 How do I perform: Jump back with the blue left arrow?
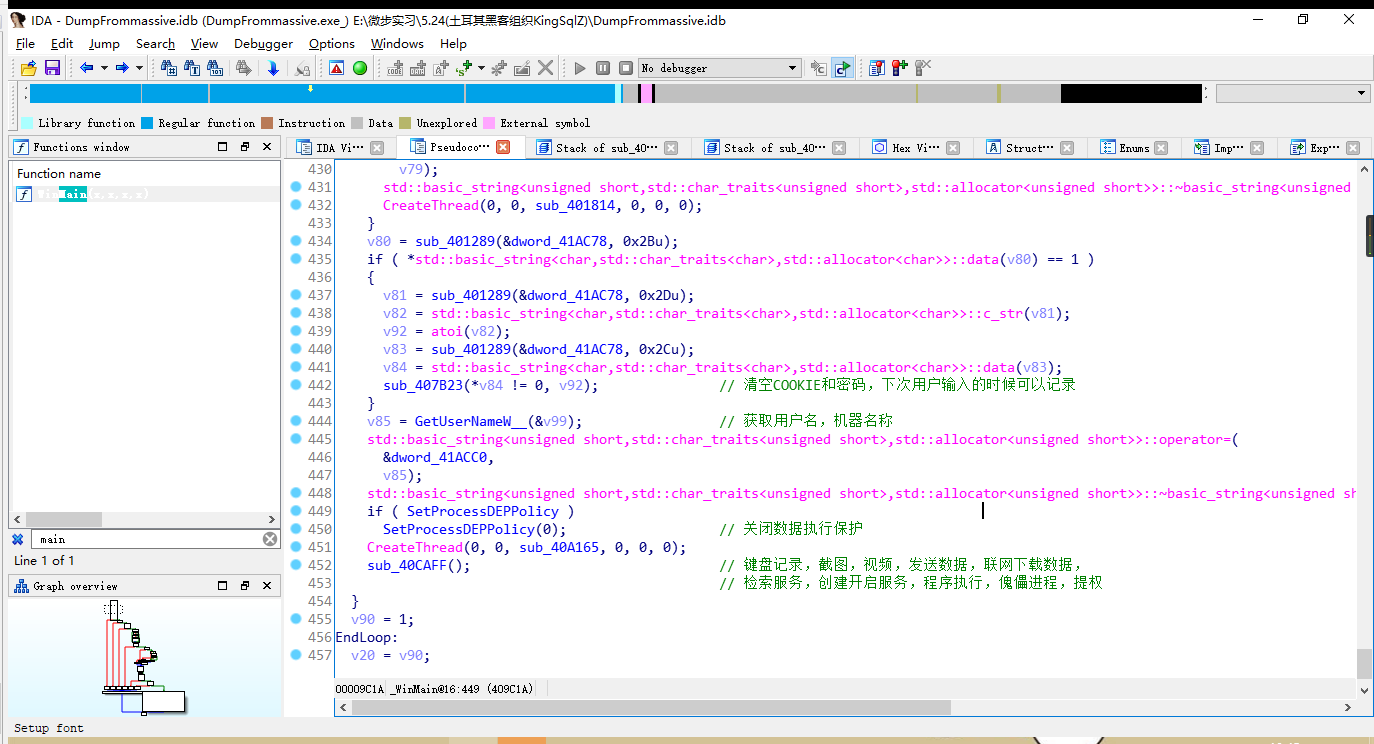tap(86, 68)
